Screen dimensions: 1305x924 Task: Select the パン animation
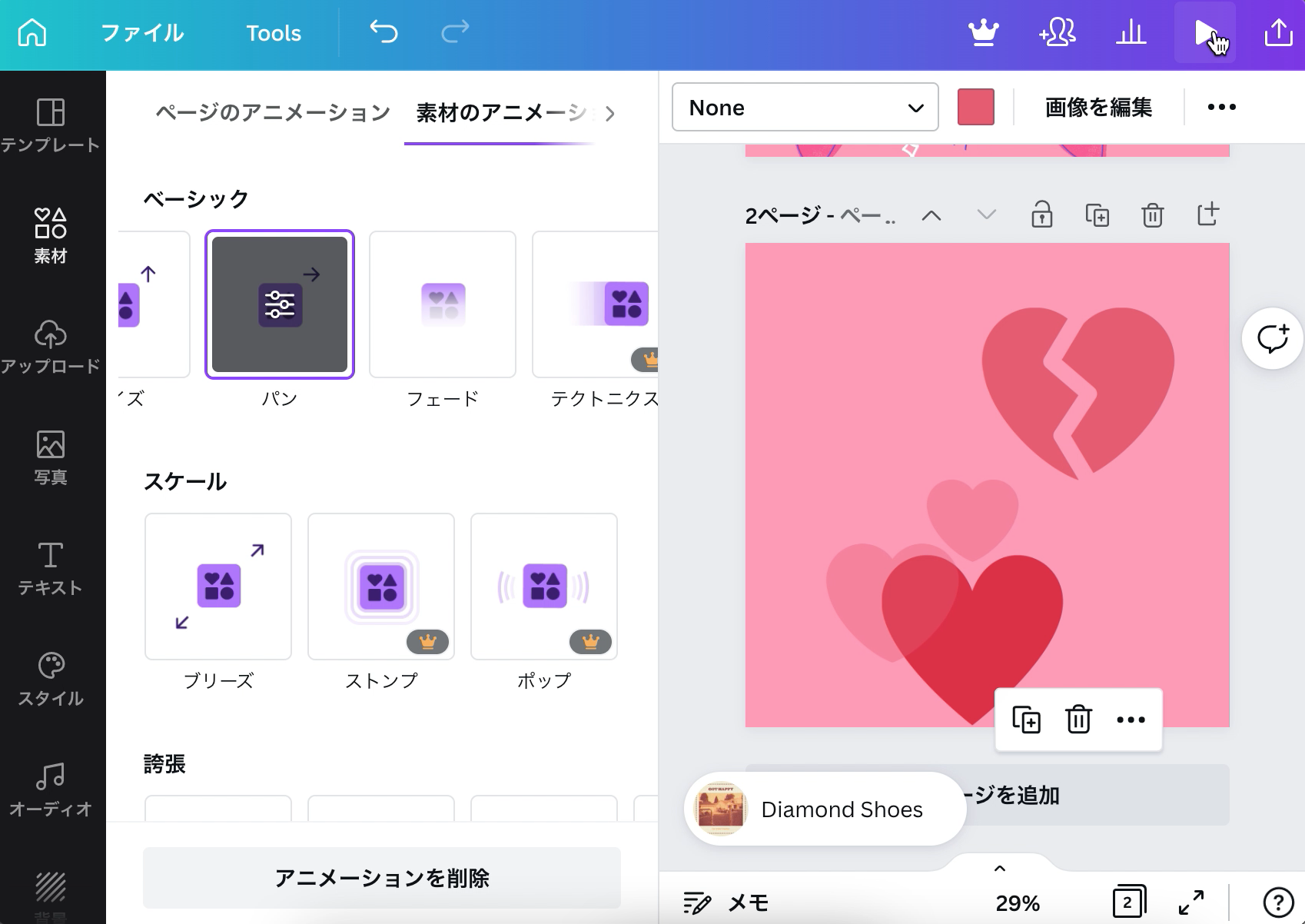pos(280,304)
